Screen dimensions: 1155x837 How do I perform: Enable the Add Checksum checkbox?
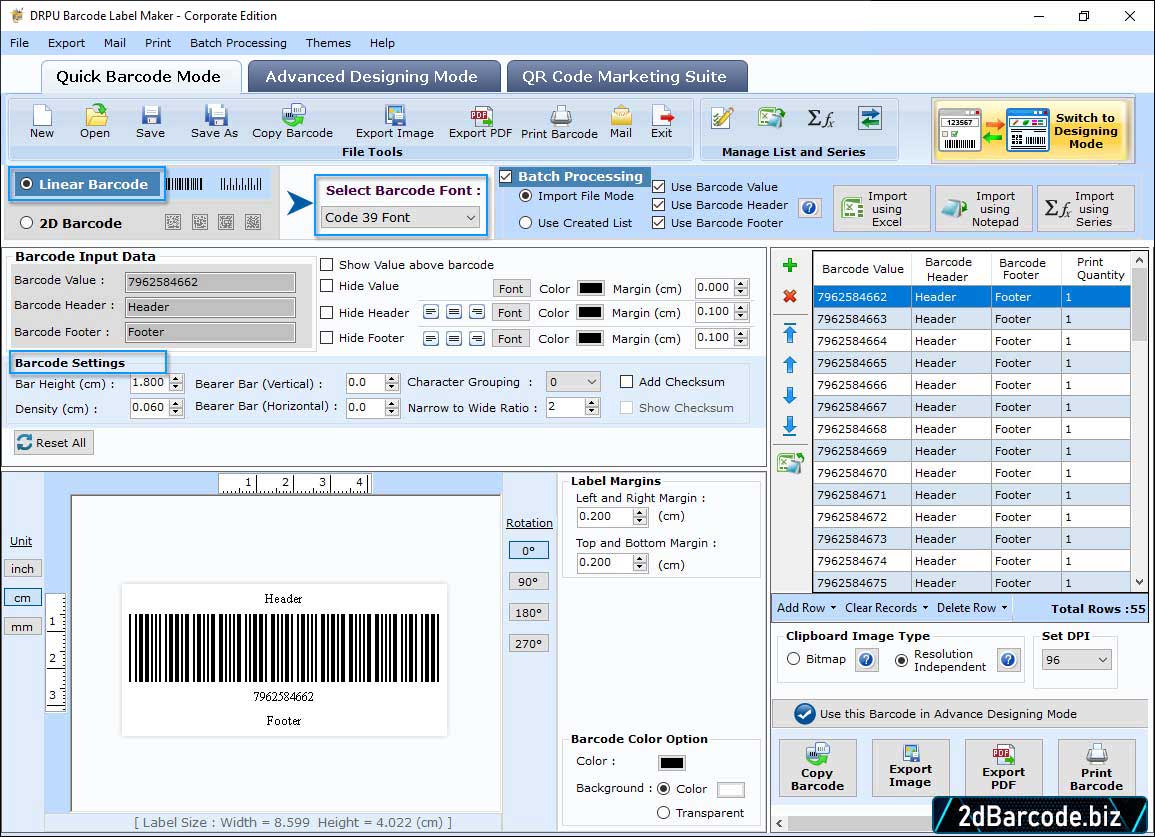[x=626, y=382]
